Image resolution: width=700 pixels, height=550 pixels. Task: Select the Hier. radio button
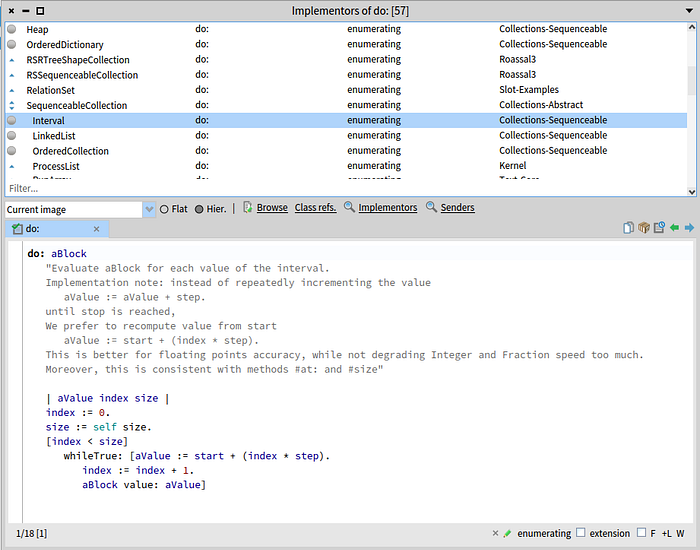click(199, 209)
